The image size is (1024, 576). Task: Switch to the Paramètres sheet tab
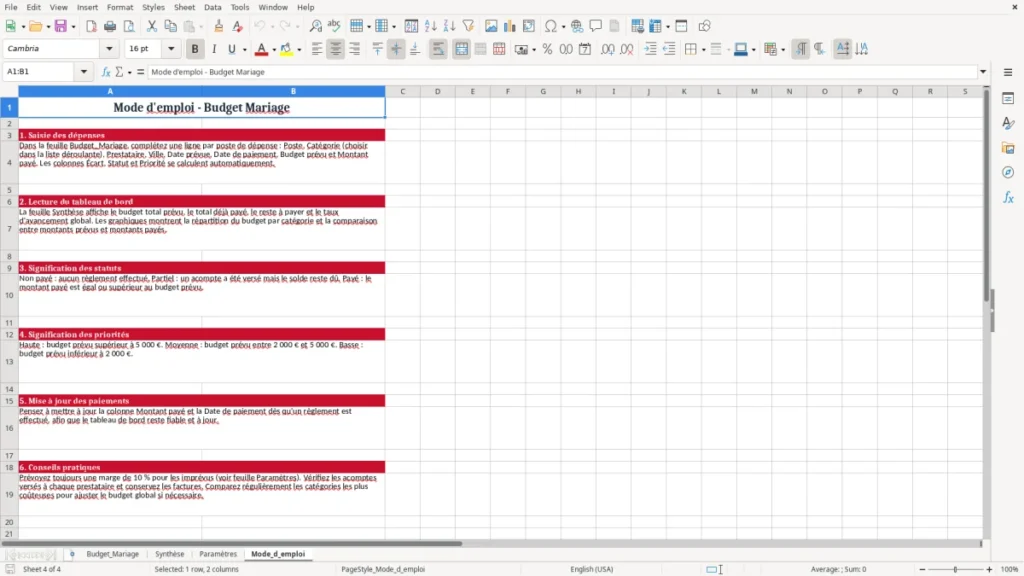click(x=218, y=554)
